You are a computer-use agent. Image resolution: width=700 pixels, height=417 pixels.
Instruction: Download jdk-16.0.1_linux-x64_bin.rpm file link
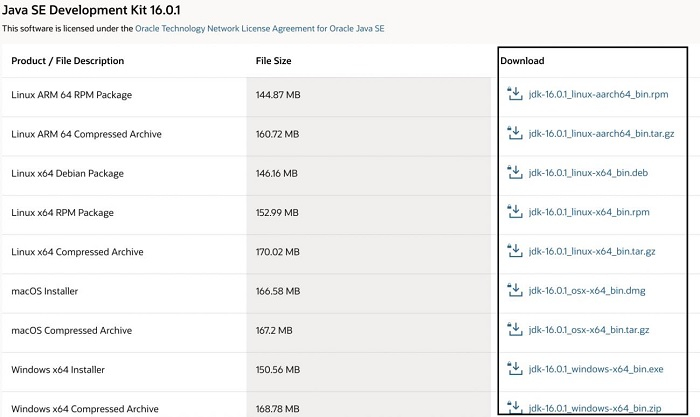pyautogui.click(x=588, y=212)
